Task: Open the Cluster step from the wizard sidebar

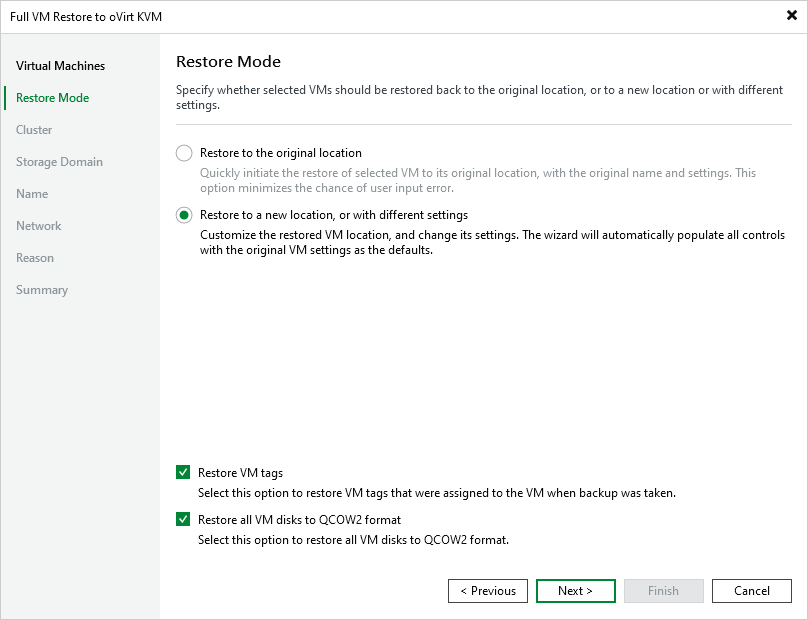Action: coord(34,129)
